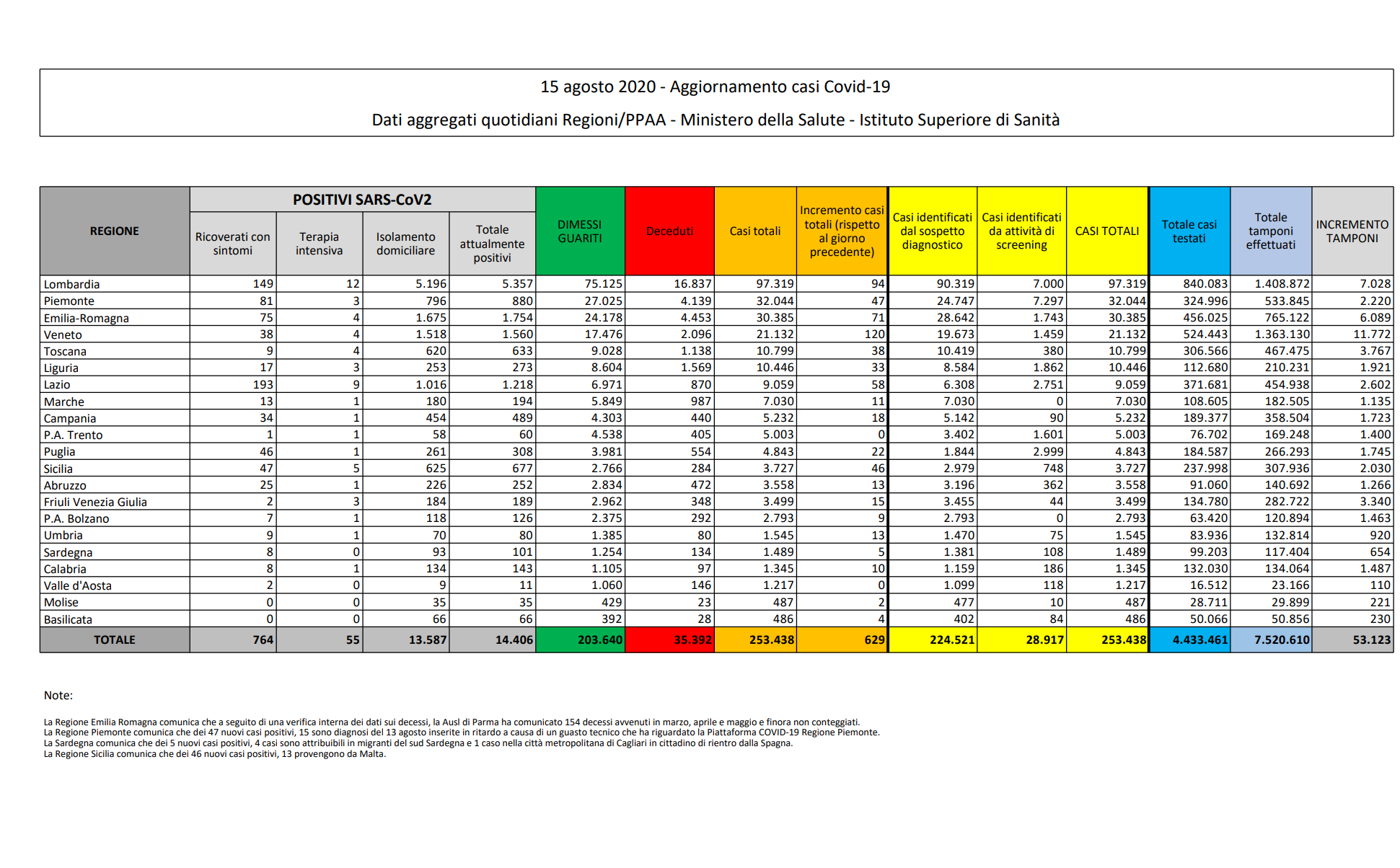Screen dimensions: 1400x868
Task: Select the INCREMENTO TAMPONI column header
Action: pos(1352,231)
